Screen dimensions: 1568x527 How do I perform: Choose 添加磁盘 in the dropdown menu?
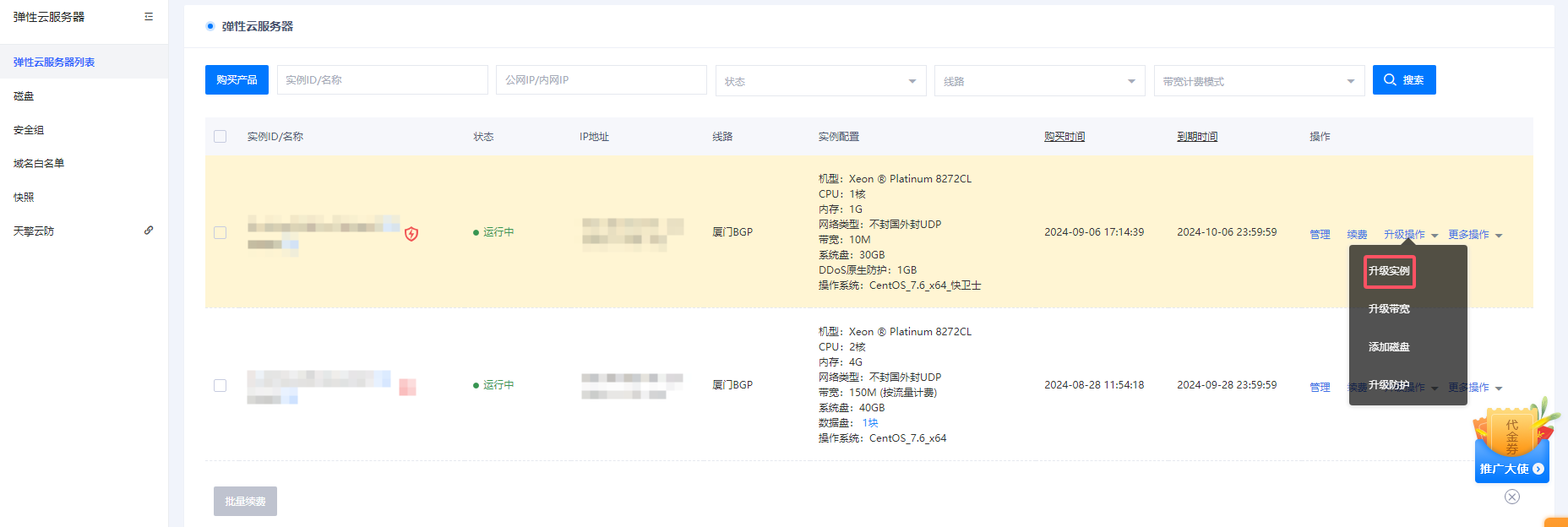[x=1389, y=347]
